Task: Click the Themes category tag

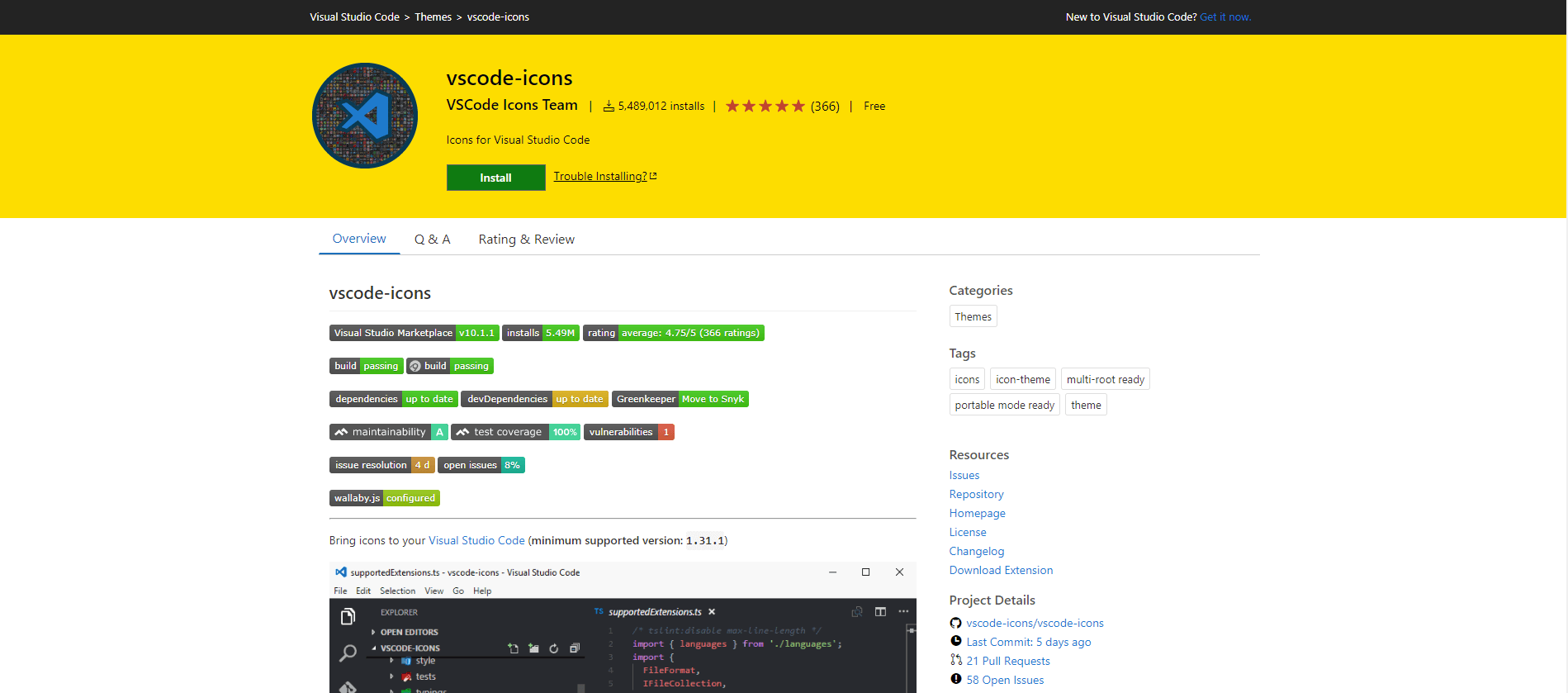Action: click(973, 316)
